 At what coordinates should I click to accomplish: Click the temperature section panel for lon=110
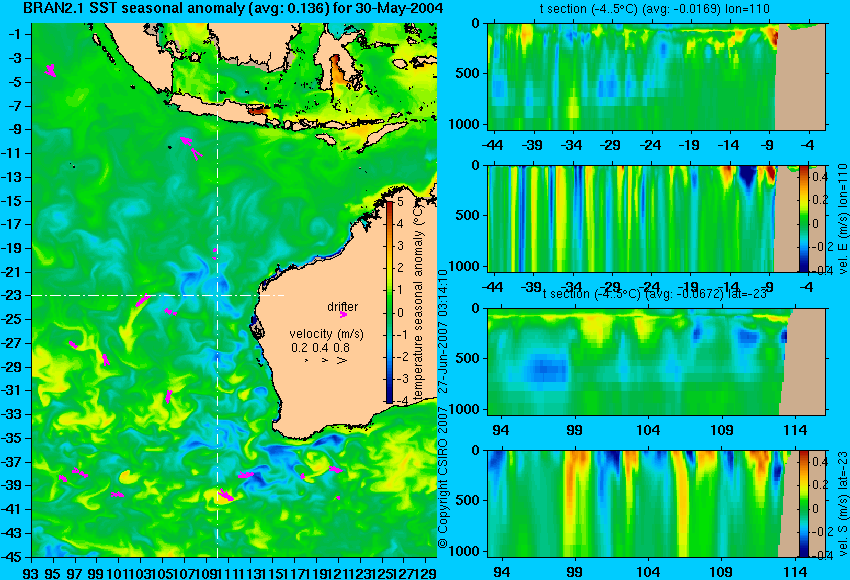(x=657, y=76)
